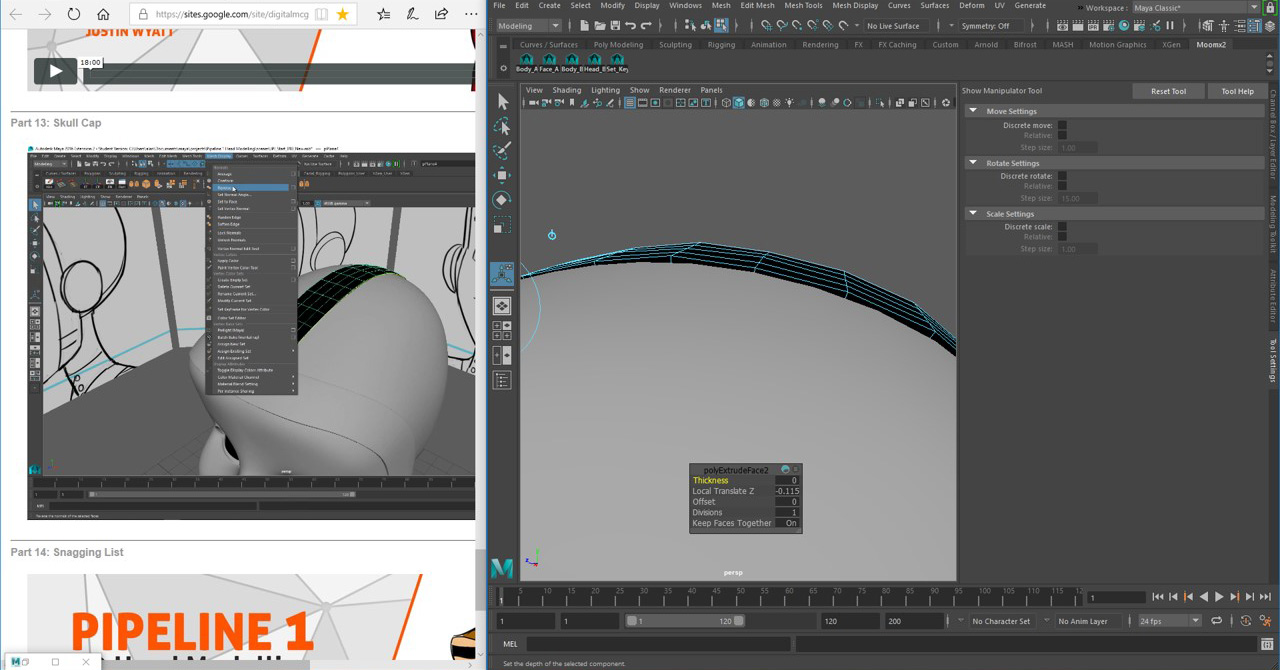
Task: Open the Modeling menu set dropdown
Action: pyautogui.click(x=528, y=26)
